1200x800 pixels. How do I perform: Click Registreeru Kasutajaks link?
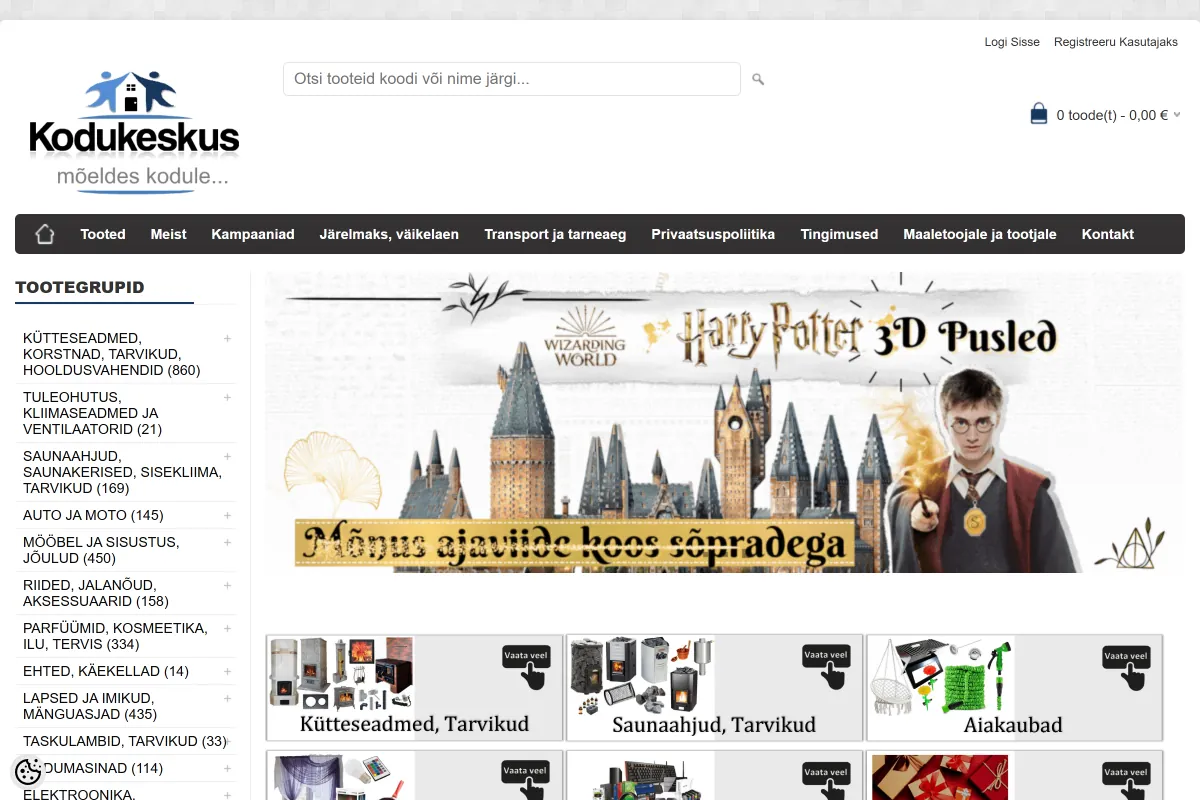click(1116, 42)
